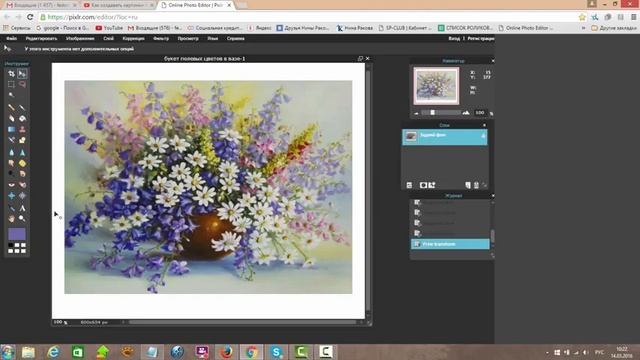Open the YouTube bookmark
The image size is (640, 360).
(x=109, y=28)
